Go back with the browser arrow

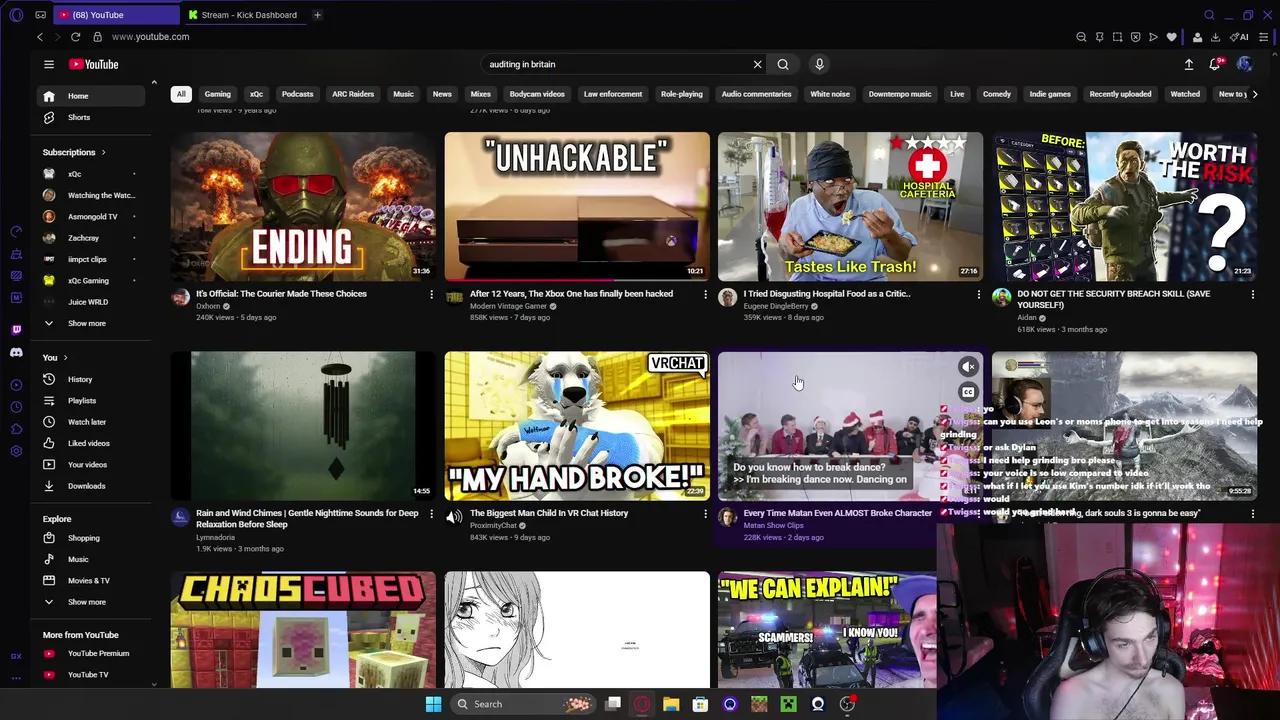coord(40,37)
